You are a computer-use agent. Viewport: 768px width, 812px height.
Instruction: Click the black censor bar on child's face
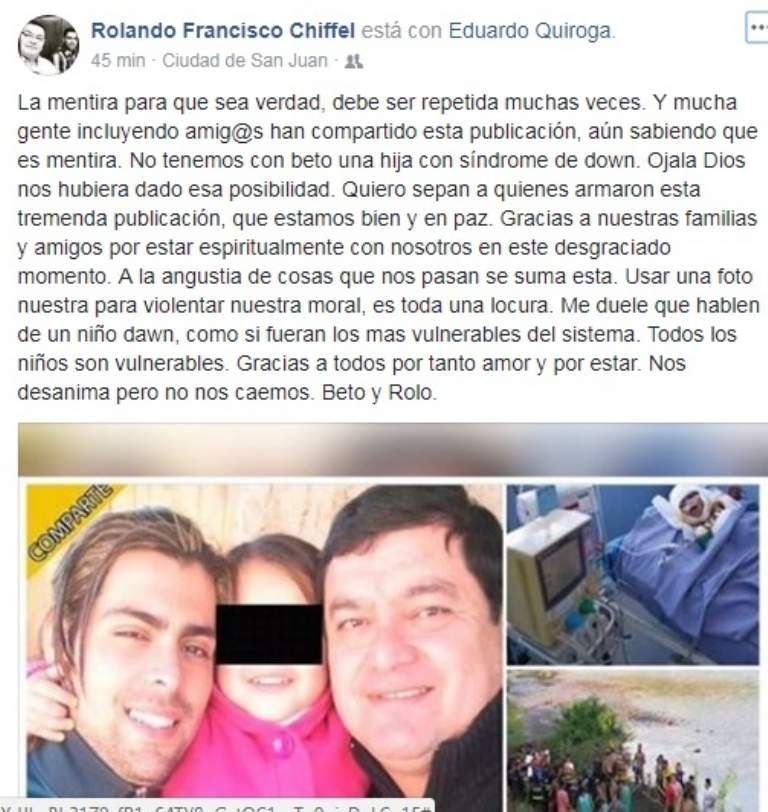(269, 634)
